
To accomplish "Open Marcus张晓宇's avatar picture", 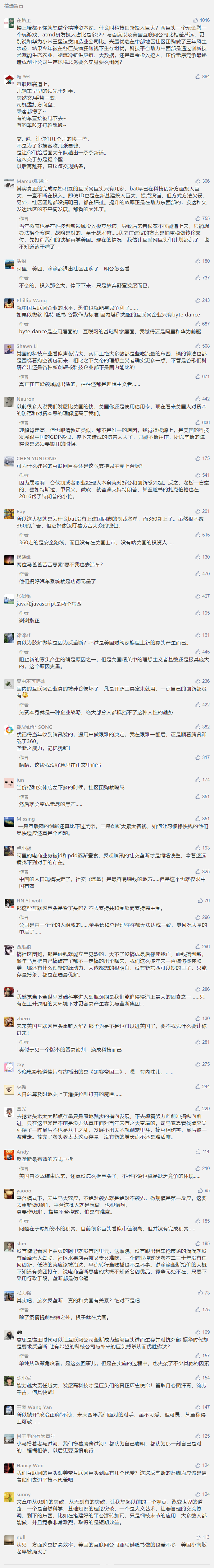I will click(8, 184).
